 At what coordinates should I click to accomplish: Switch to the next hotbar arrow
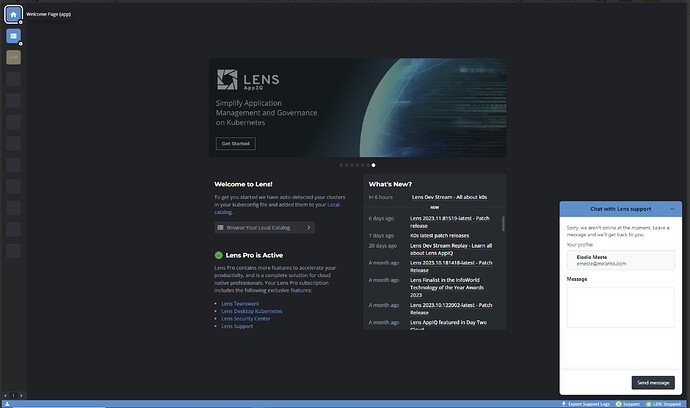point(21,396)
